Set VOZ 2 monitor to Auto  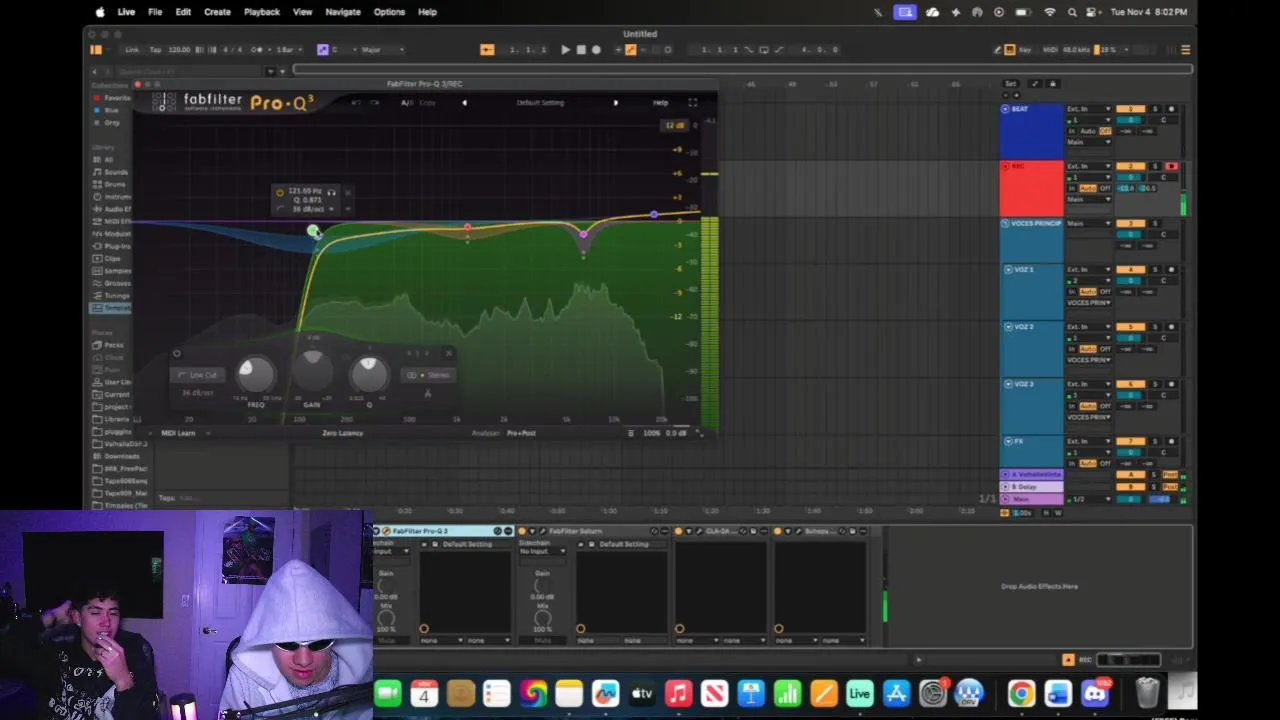click(1087, 349)
